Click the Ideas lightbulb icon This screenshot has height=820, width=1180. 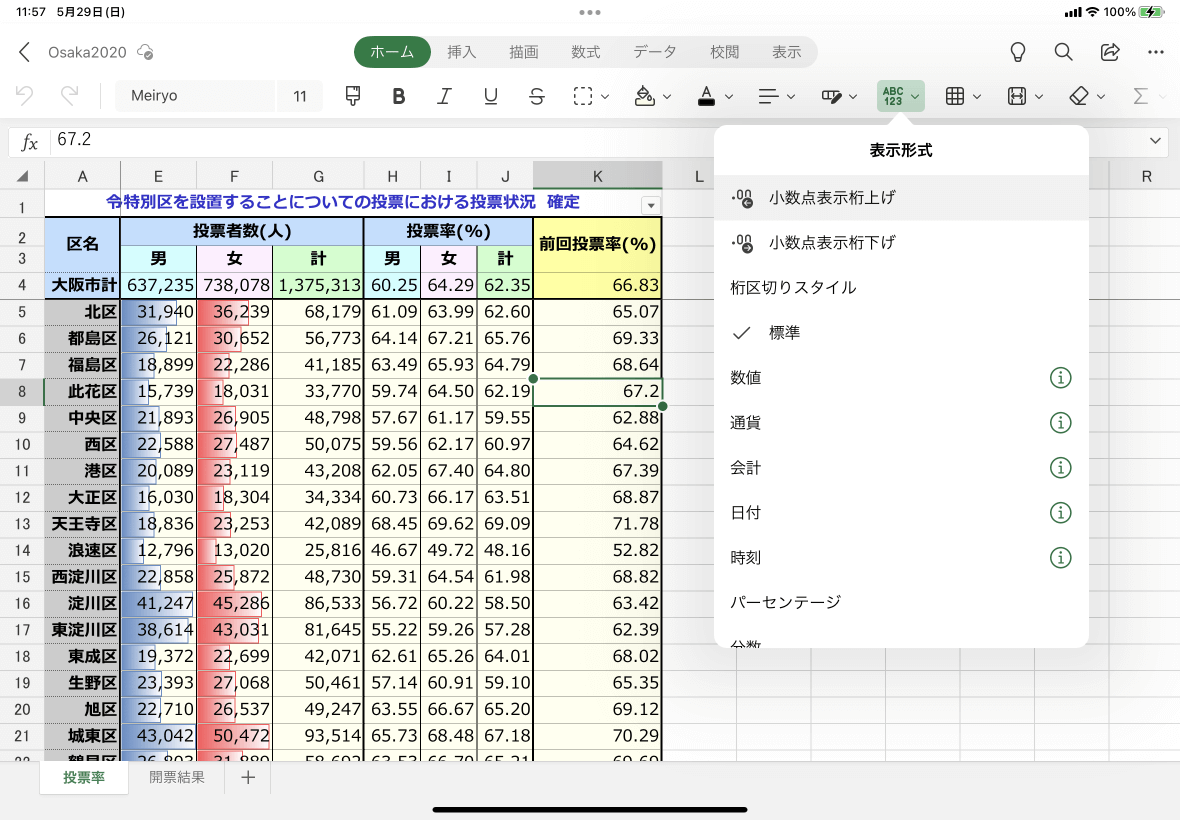click(x=1016, y=52)
